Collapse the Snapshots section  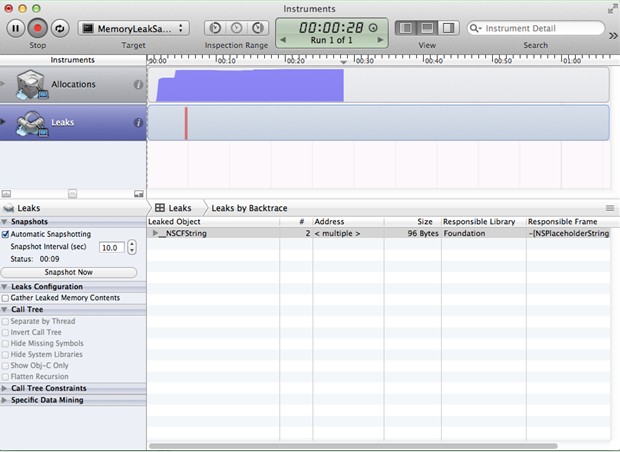pyautogui.click(x=4, y=221)
